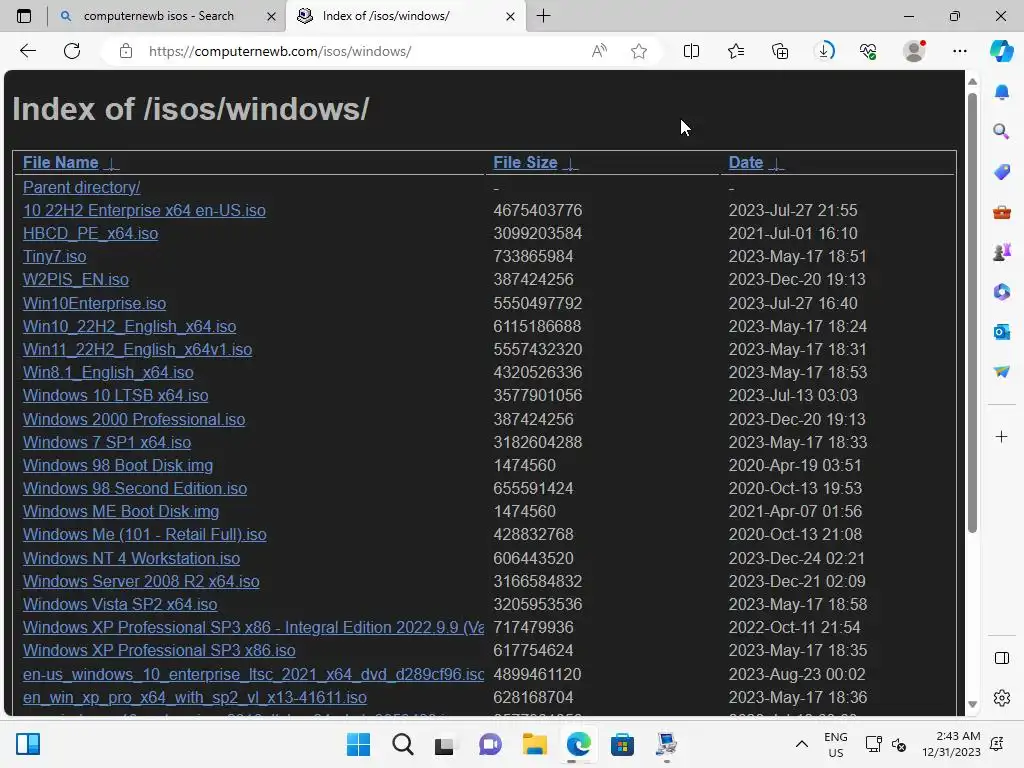Download HBCD_PE_x64.iso link
The image size is (1024, 768).
90,233
